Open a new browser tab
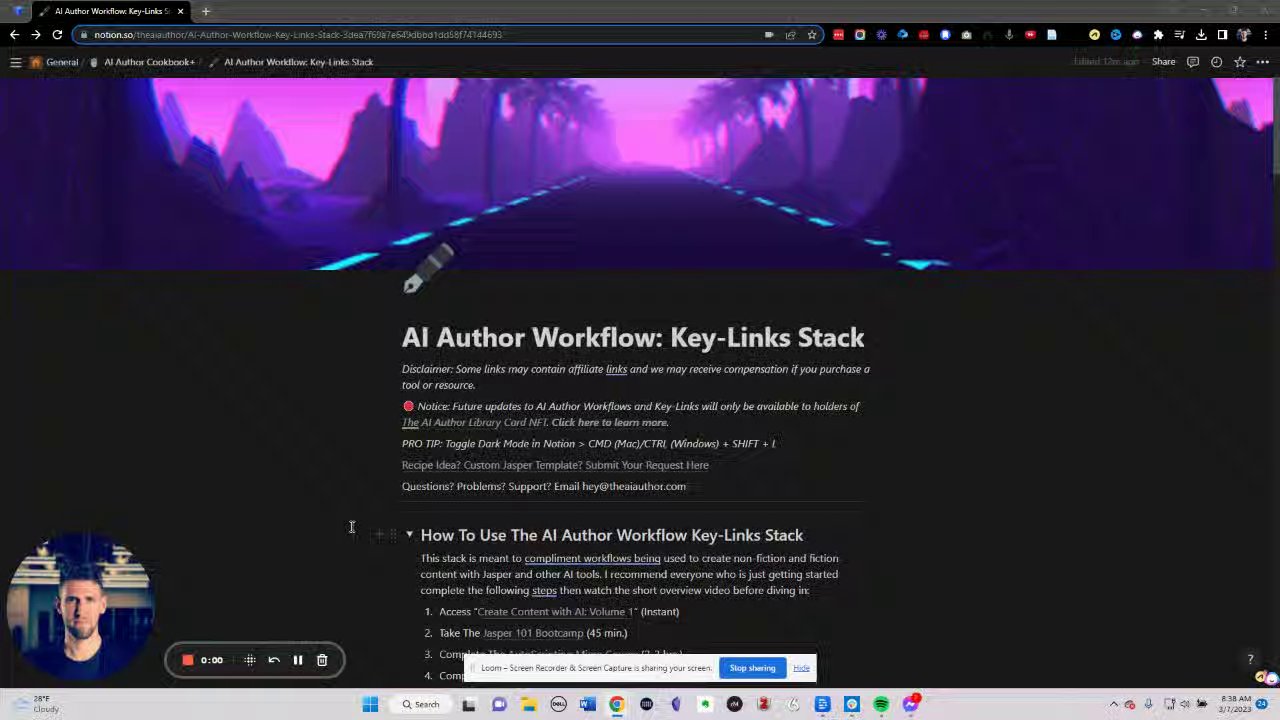This screenshot has height=720, width=1280. [x=205, y=11]
